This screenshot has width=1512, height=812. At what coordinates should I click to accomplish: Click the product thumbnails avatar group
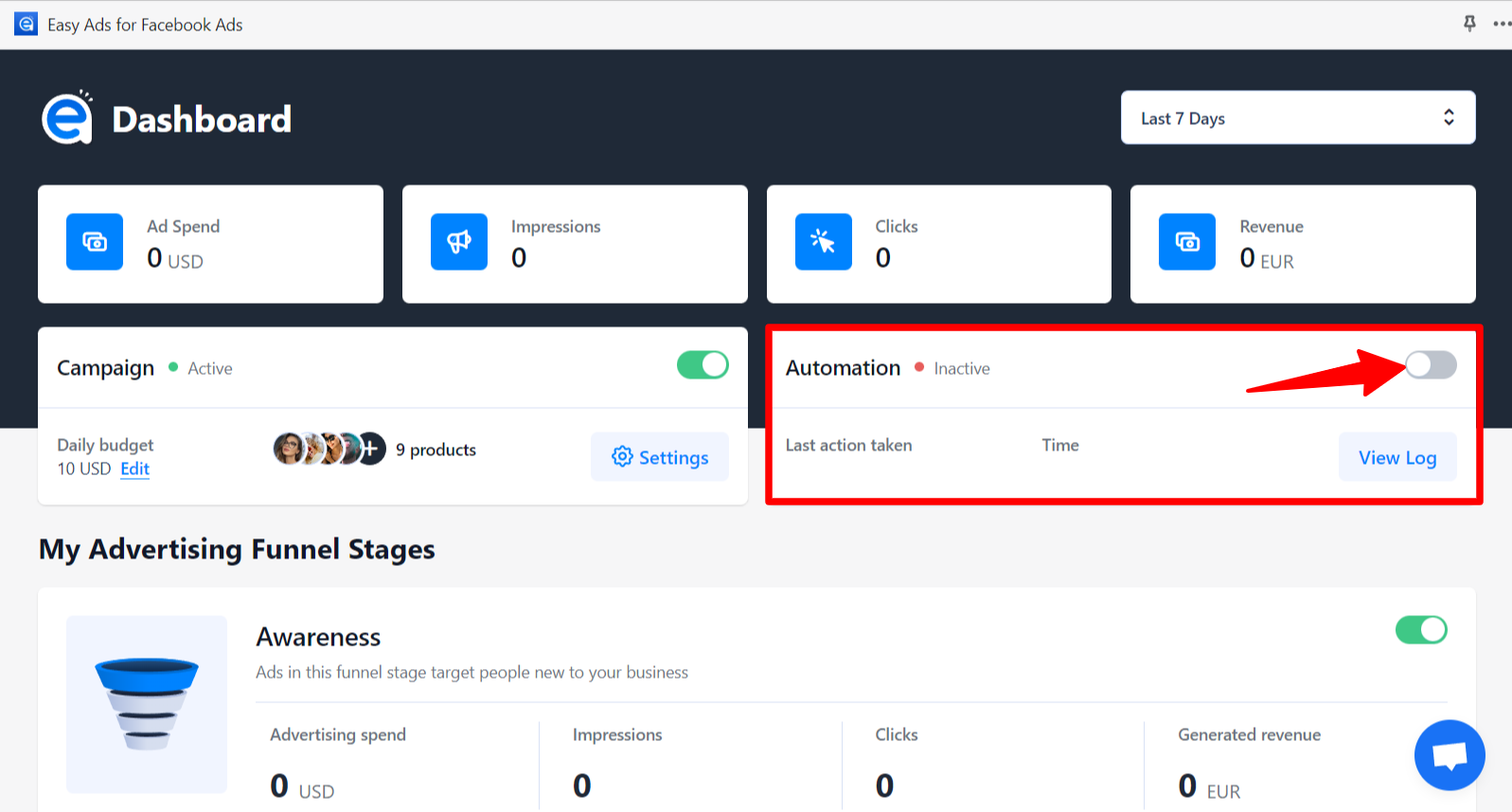pos(329,449)
